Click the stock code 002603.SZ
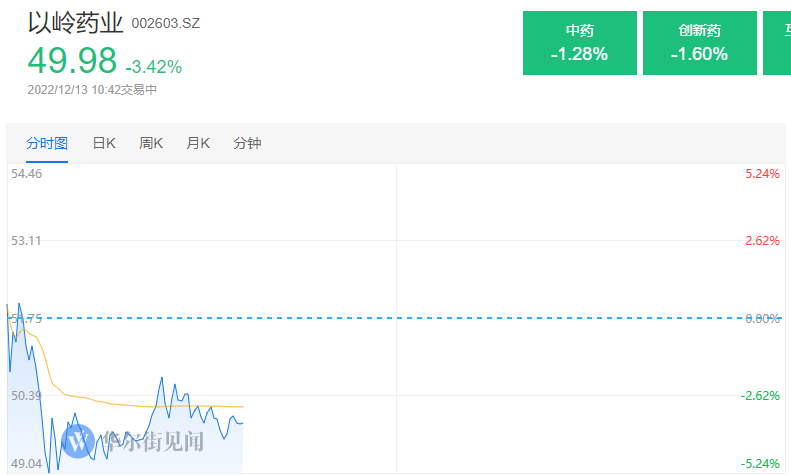 (165, 24)
